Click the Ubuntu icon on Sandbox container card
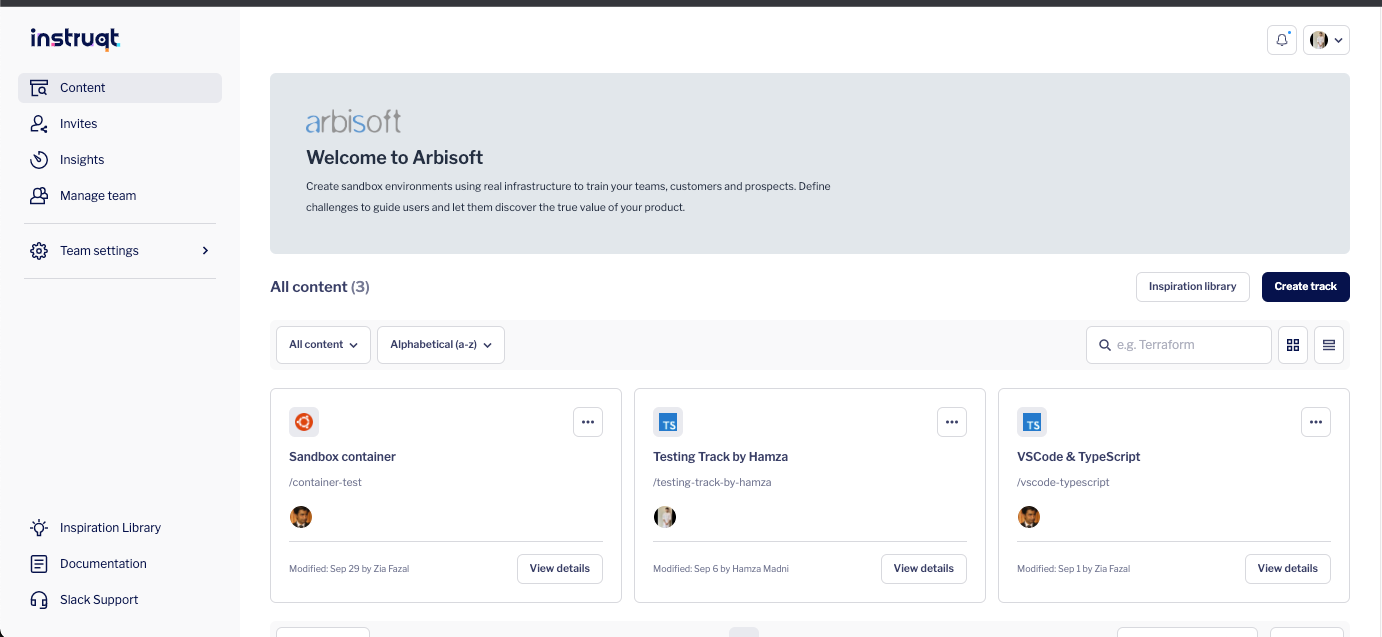 tap(303, 422)
